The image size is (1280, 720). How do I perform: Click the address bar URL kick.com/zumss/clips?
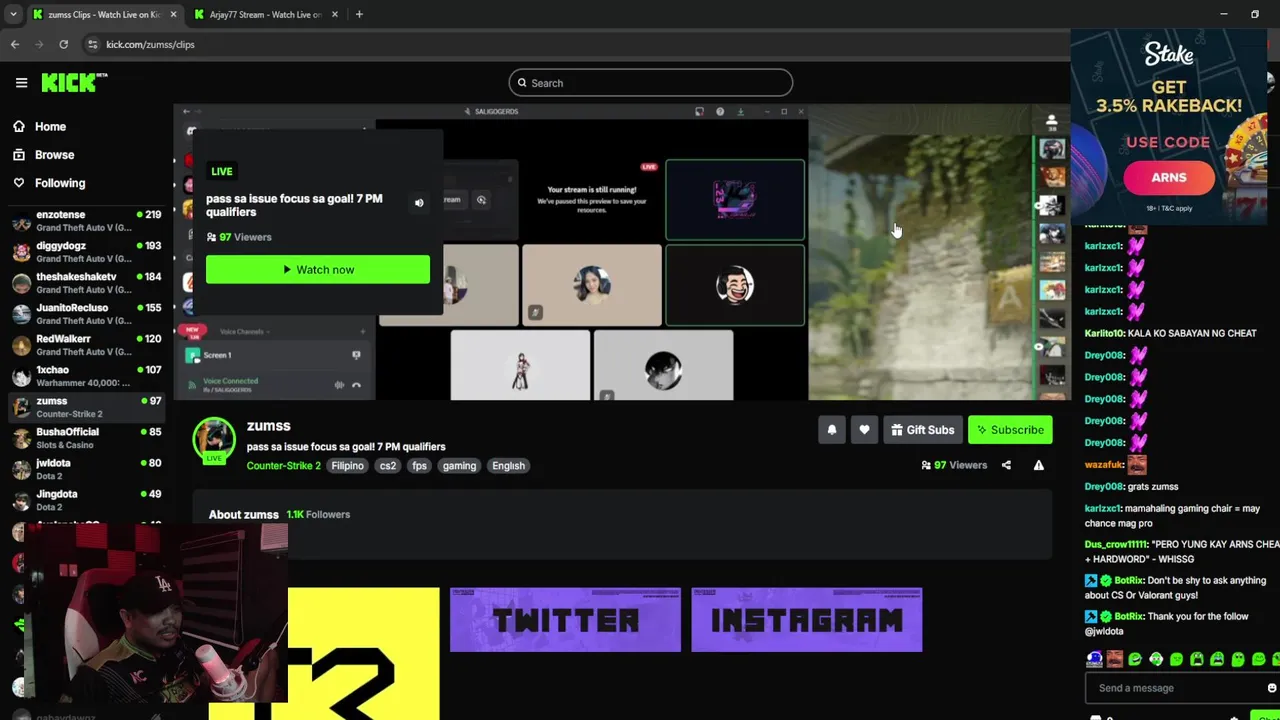(x=150, y=44)
